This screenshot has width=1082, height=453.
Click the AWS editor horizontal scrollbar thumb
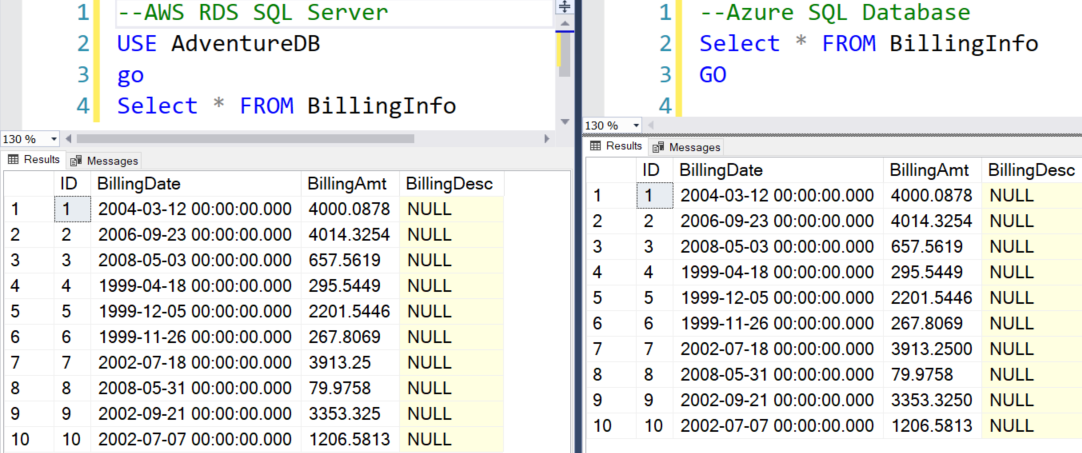point(245,139)
